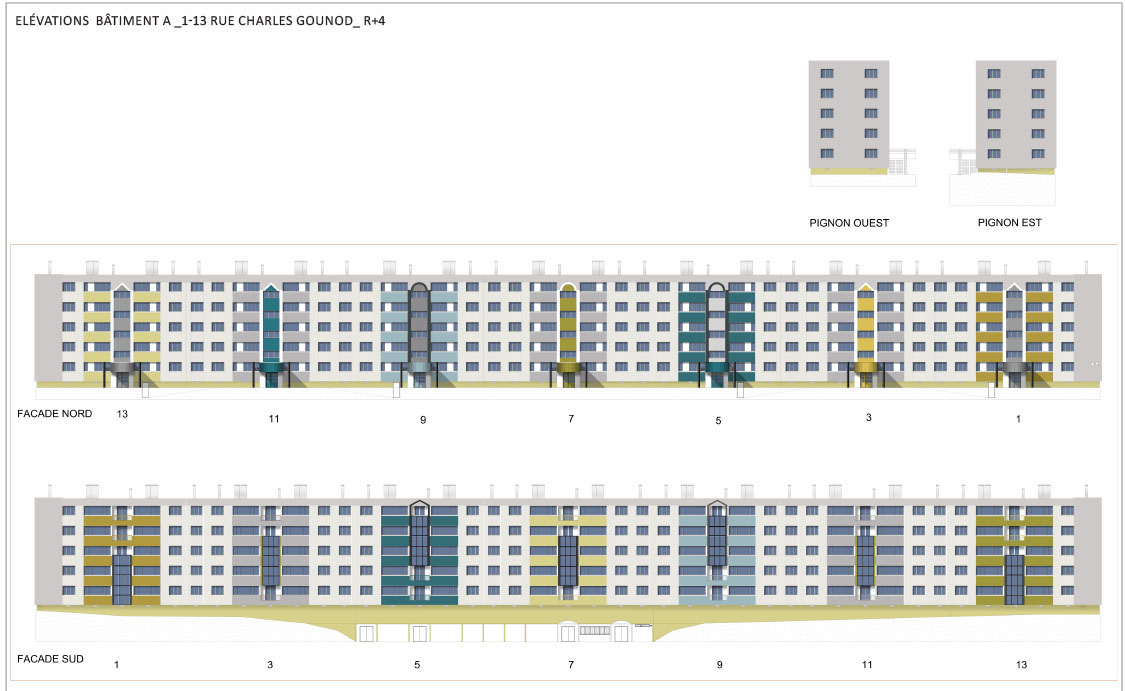Click entrance number 3 under Facade Nord
This screenshot has width=1125, height=691.
[869, 417]
